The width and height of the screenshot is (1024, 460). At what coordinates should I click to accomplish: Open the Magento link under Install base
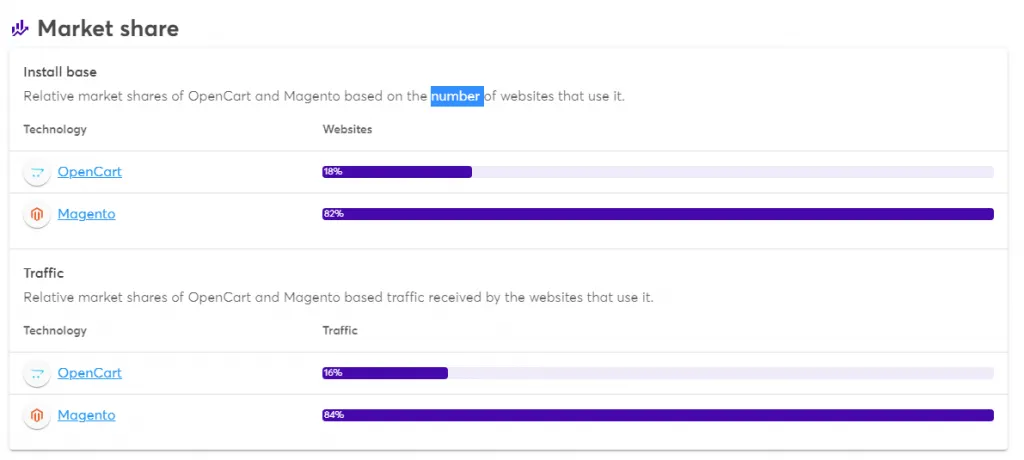86,214
